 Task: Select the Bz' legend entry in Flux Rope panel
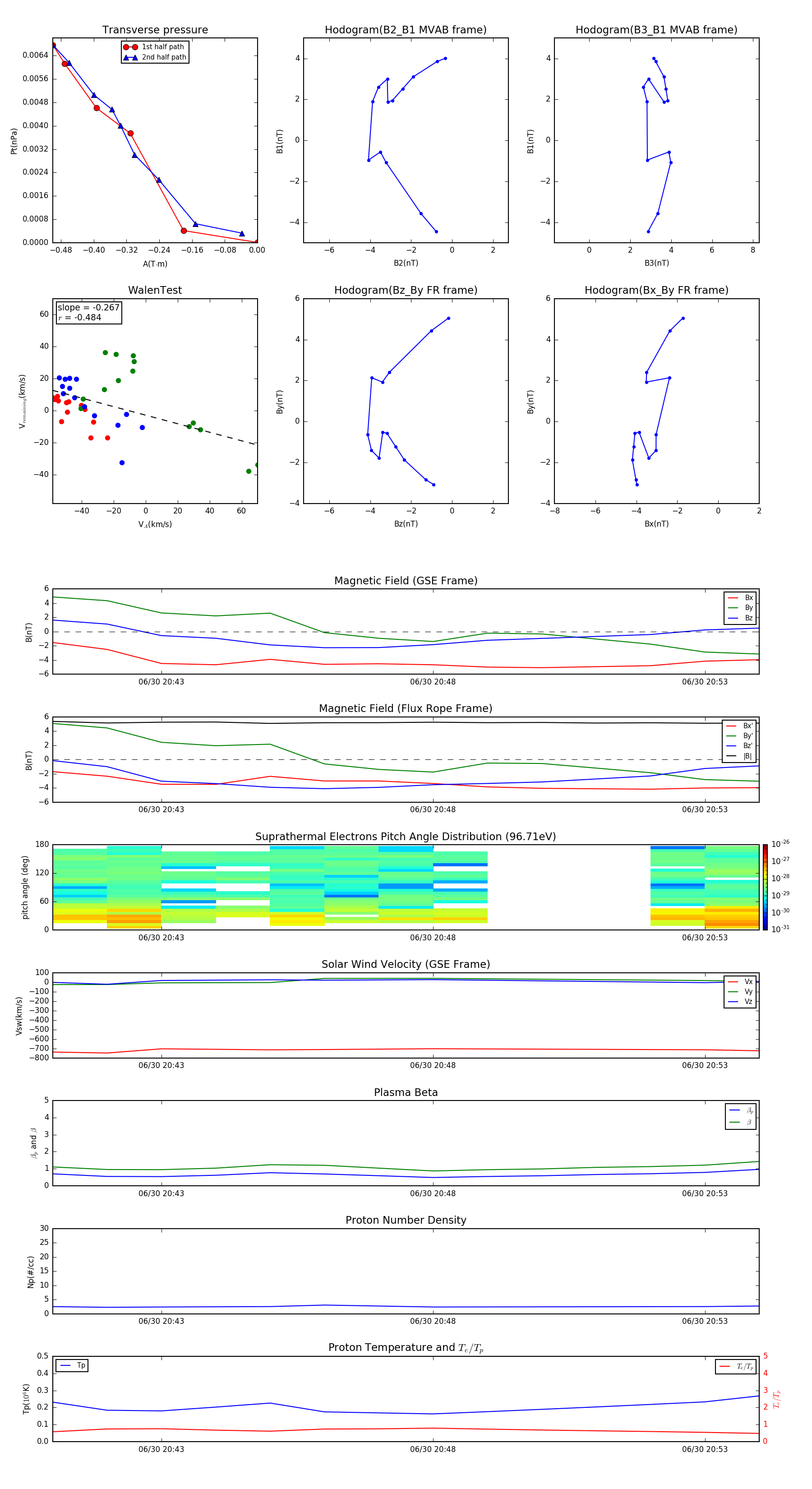pyautogui.click(x=739, y=746)
